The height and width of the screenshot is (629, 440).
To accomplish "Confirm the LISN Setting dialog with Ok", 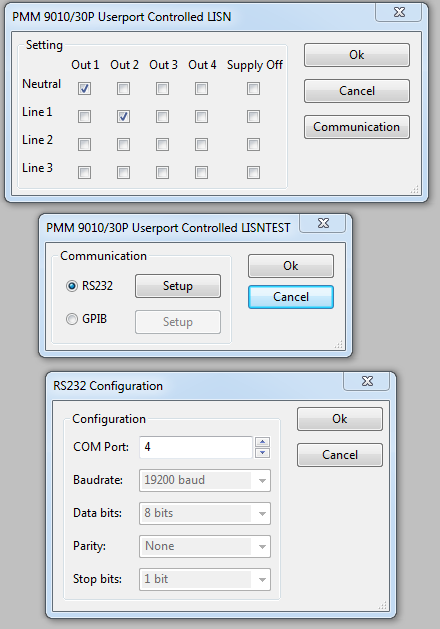I will pos(357,55).
